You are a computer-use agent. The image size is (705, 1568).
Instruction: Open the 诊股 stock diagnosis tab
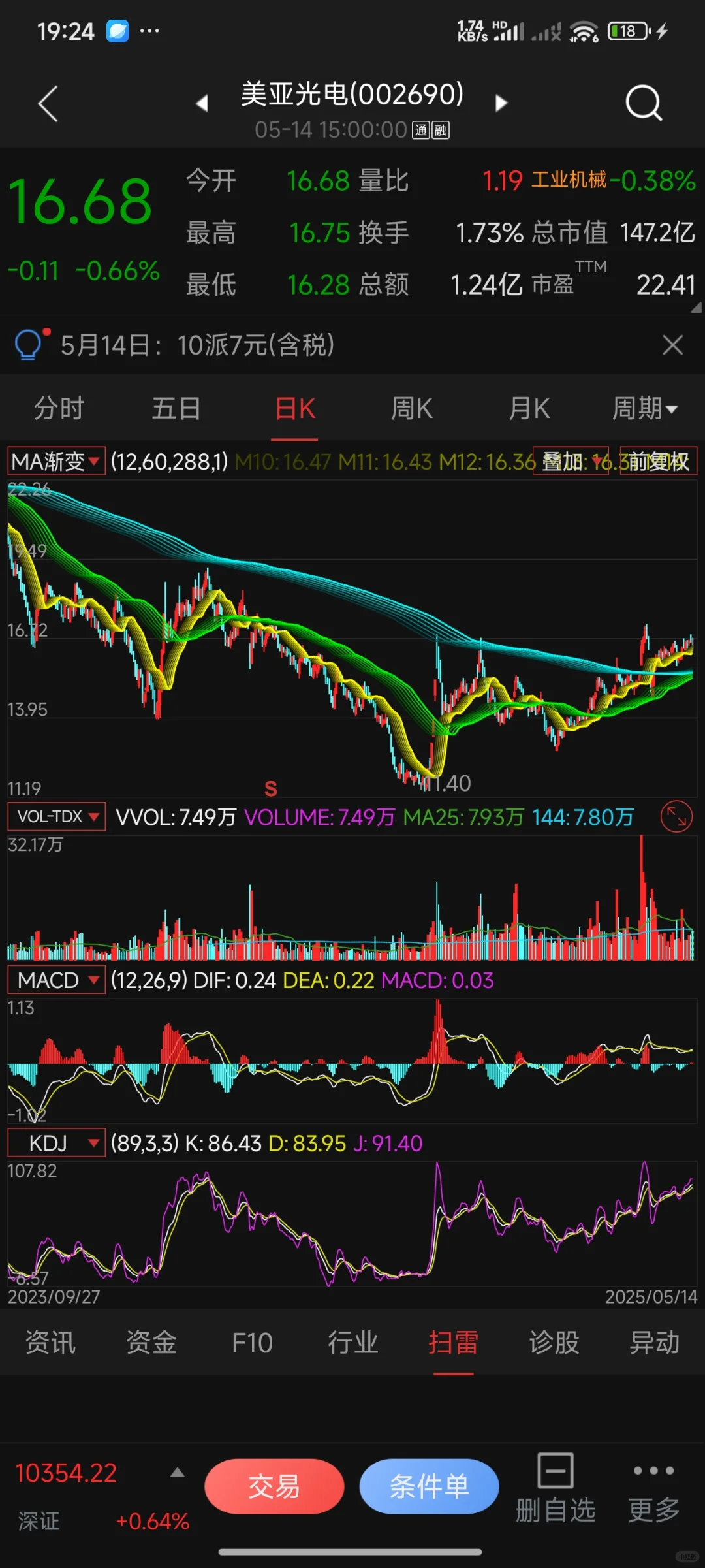tap(554, 1343)
